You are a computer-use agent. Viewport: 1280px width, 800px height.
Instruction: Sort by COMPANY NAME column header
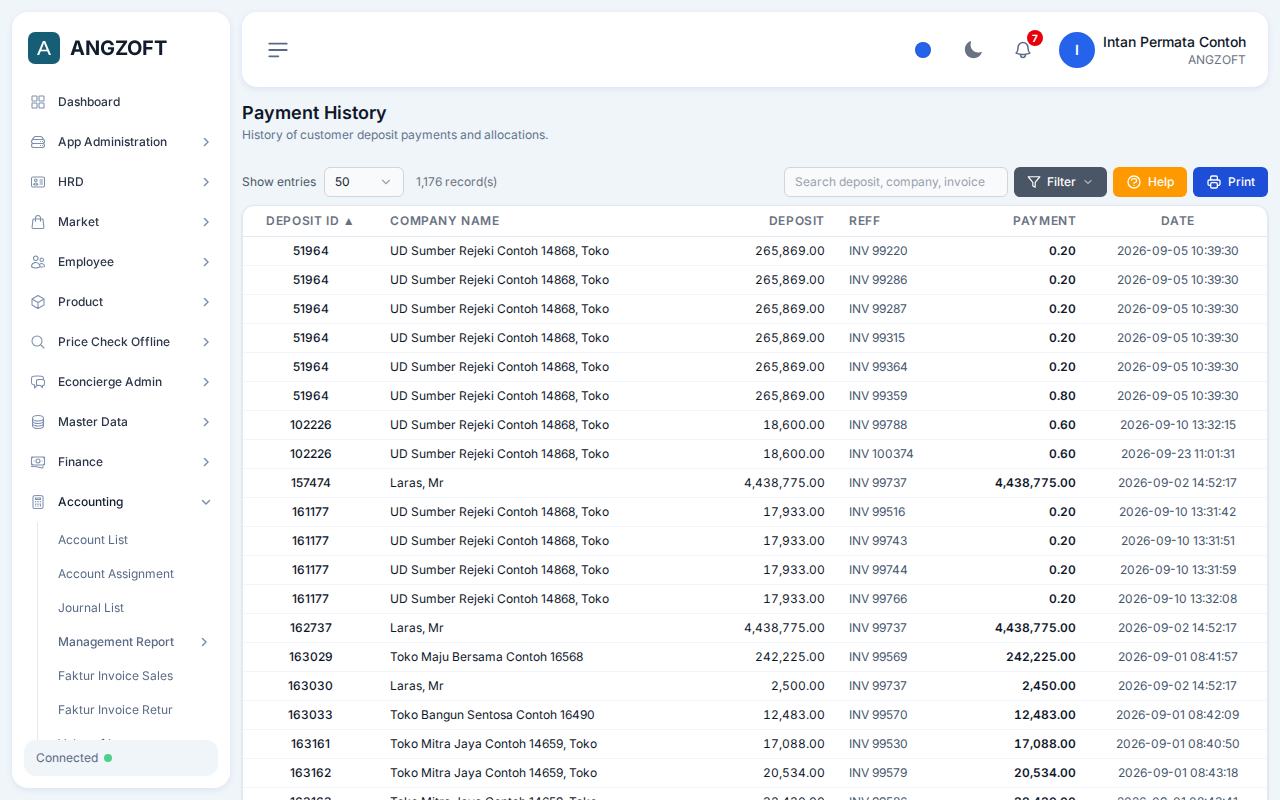coord(444,221)
